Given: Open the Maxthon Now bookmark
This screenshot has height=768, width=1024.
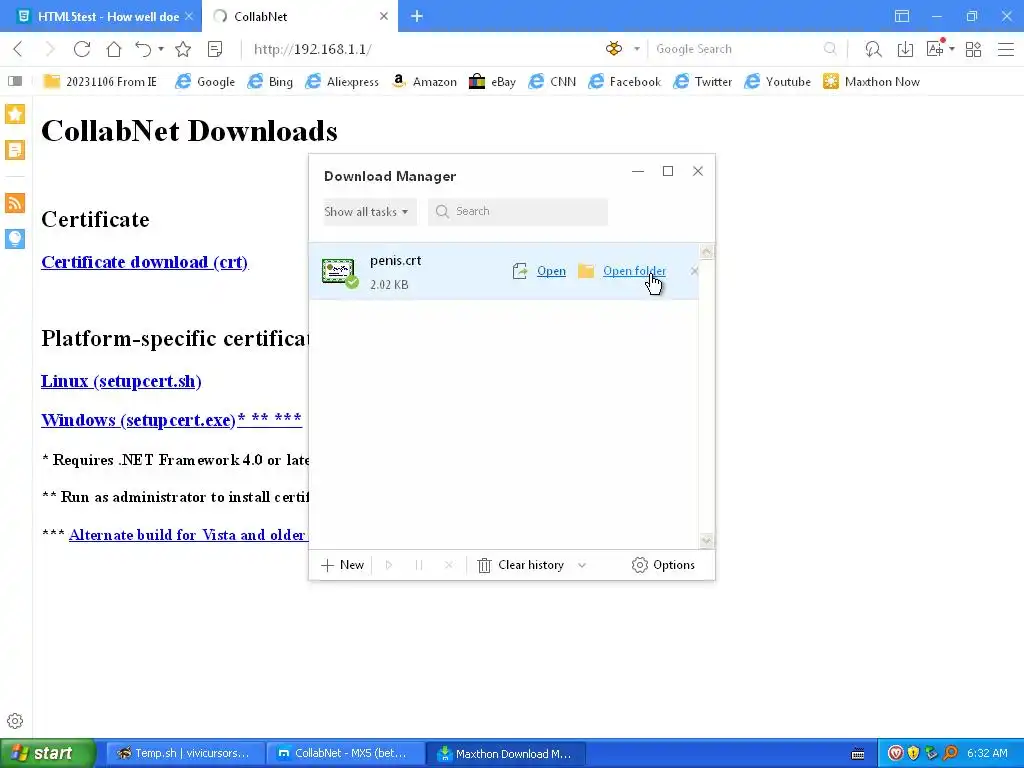Looking at the screenshot, I should click(871, 81).
